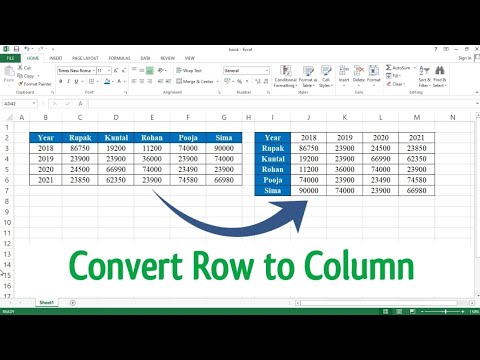Viewport: 480px width, 360px height.
Task: Click the Format cells icon in Cells group
Action: [x=374, y=71]
